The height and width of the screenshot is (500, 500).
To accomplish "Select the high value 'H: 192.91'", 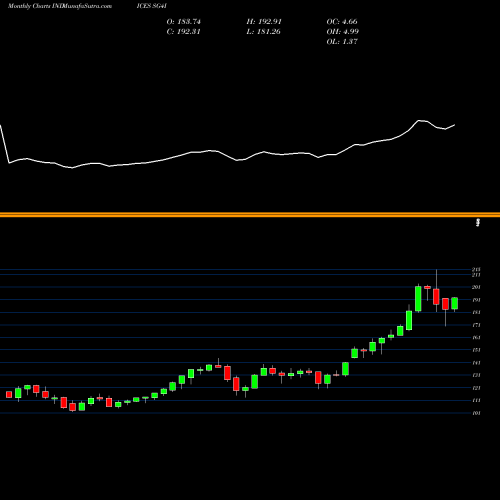I will [x=264, y=22].
